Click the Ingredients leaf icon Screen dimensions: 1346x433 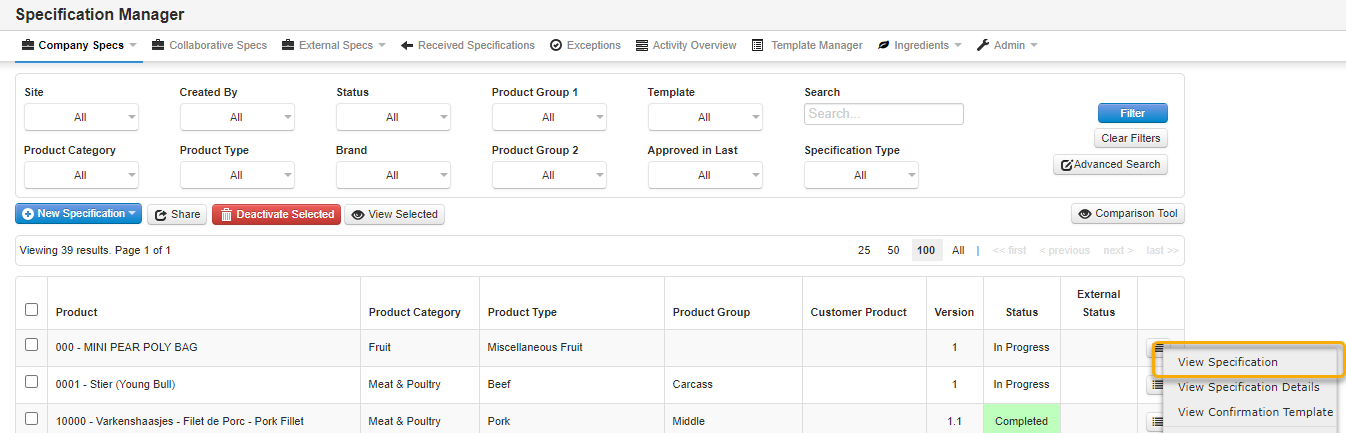click(884, 45)
